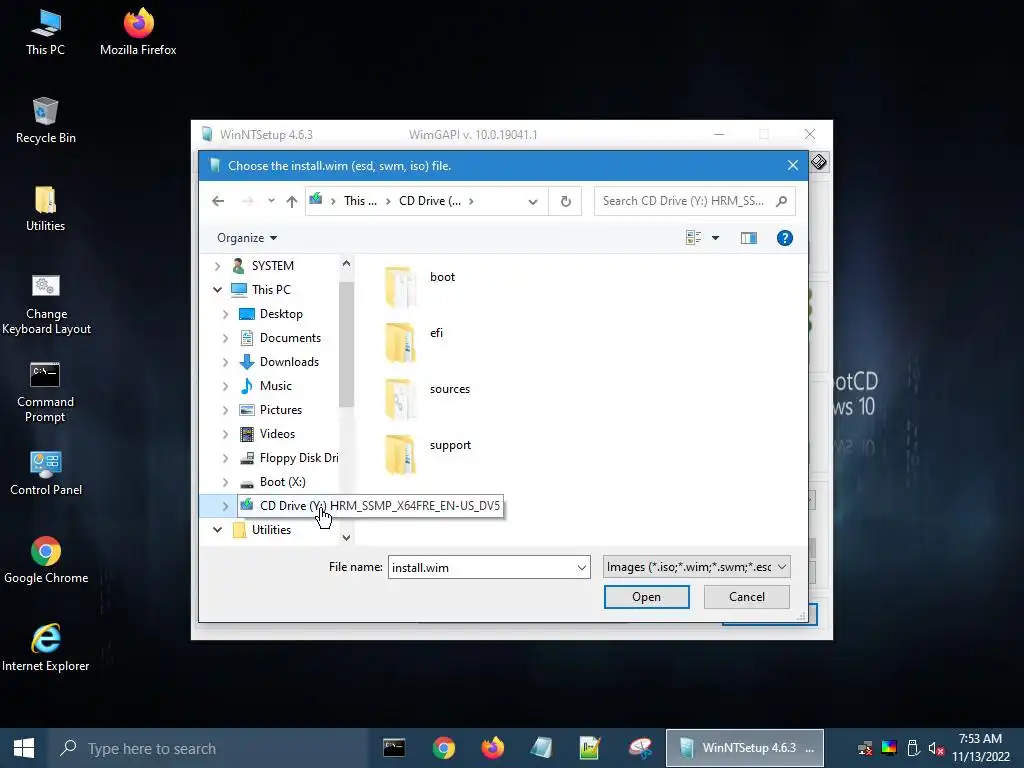
Task: Click the muted volume tray icon
Action: coord(936,748)
